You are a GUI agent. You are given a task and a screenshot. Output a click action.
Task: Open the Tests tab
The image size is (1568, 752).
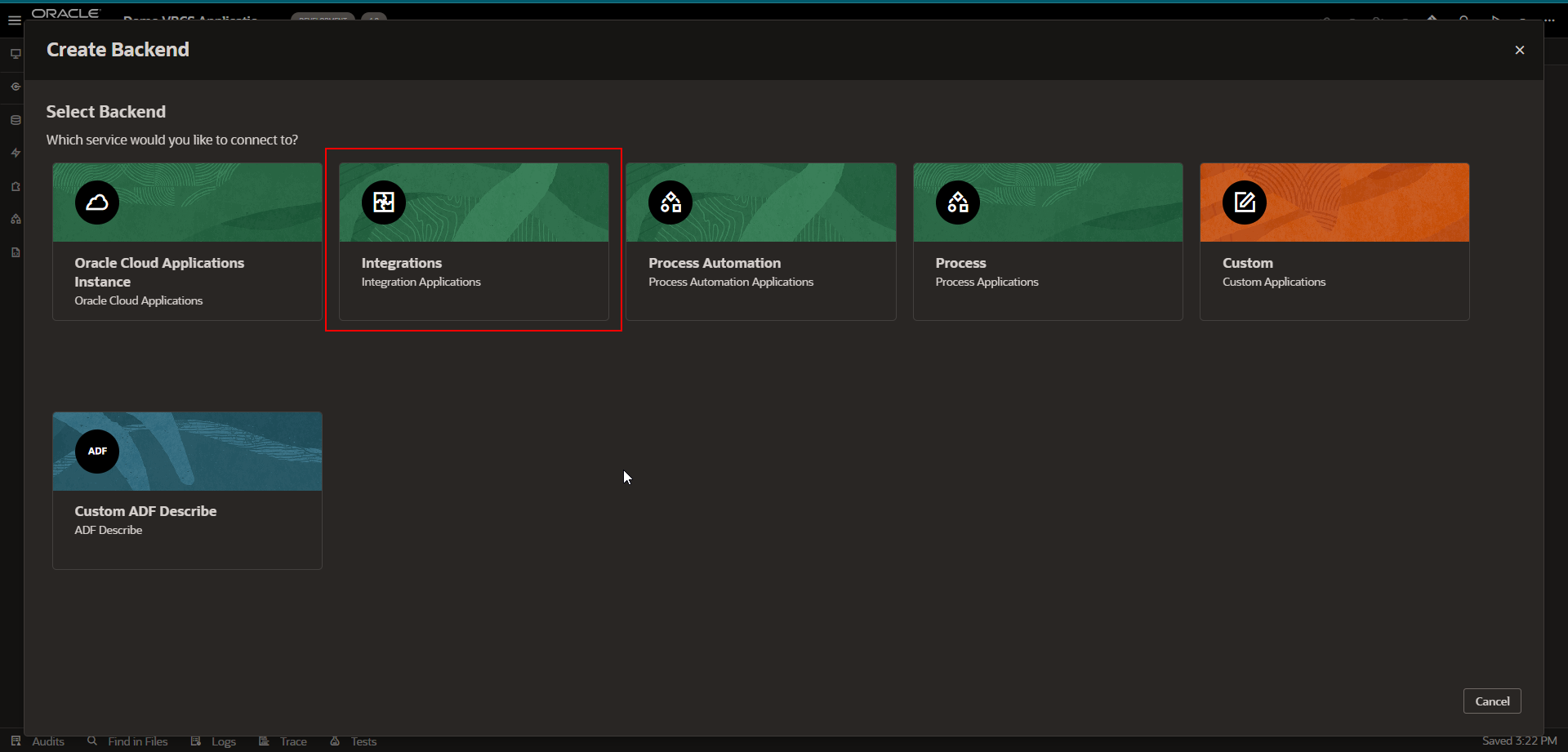(x=354, y=741)
